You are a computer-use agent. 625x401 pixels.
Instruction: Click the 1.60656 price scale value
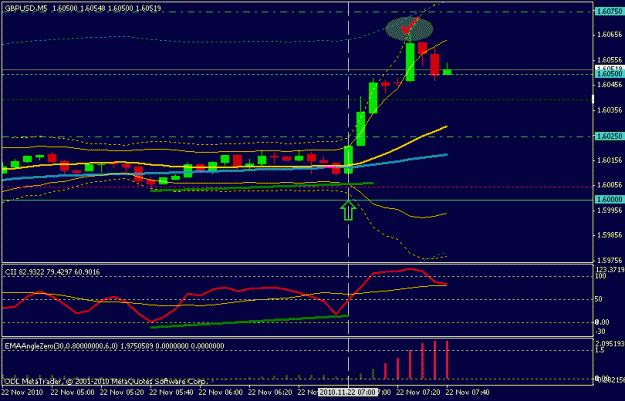609,35
